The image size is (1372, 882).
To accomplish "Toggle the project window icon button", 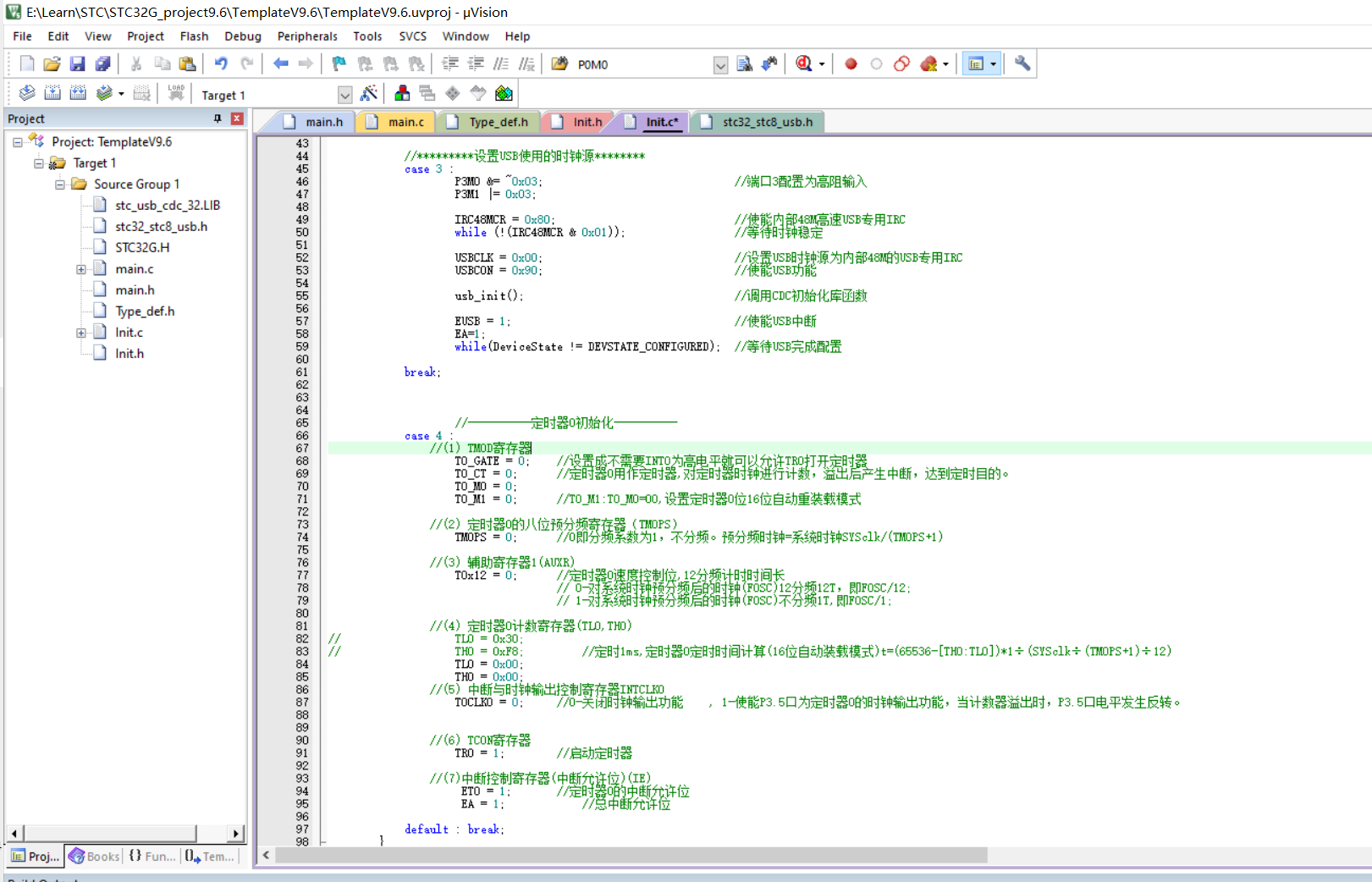I will (x=976, y=63).
